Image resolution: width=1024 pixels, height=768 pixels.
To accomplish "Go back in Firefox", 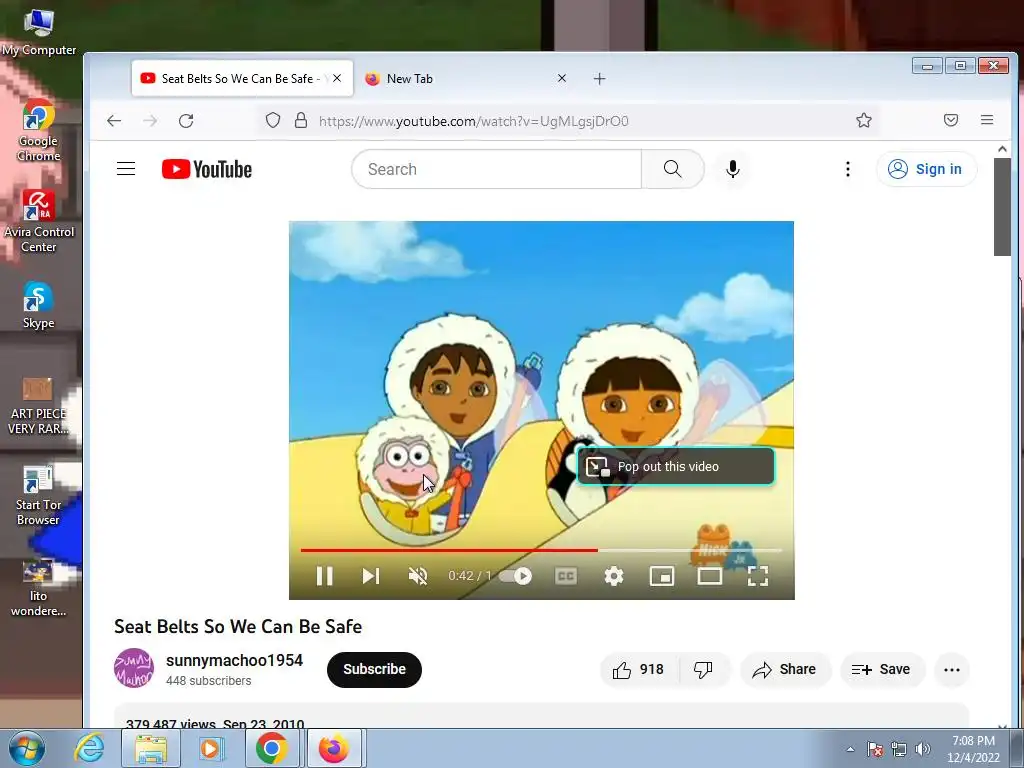I will coord(114,121).
